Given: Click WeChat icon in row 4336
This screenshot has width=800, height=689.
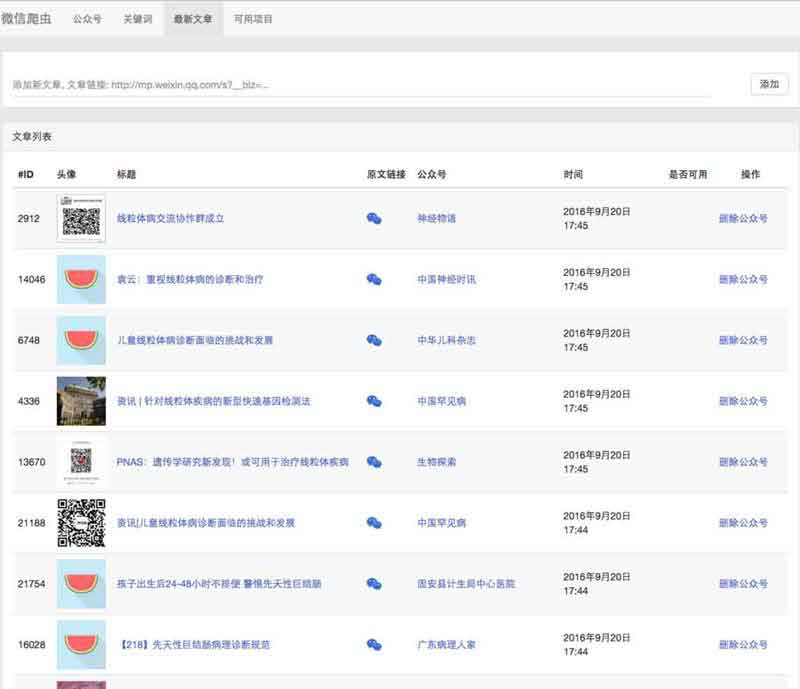Looking at the screenshot, I should coord(374,401).
